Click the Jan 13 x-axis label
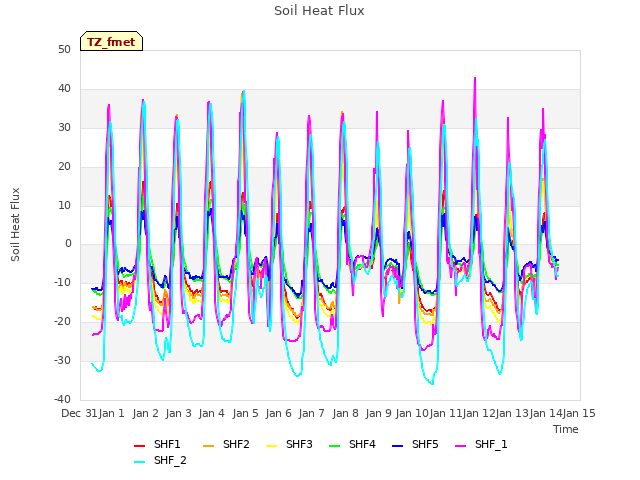Viewport: 640px width, 480px height. [512, 413]
